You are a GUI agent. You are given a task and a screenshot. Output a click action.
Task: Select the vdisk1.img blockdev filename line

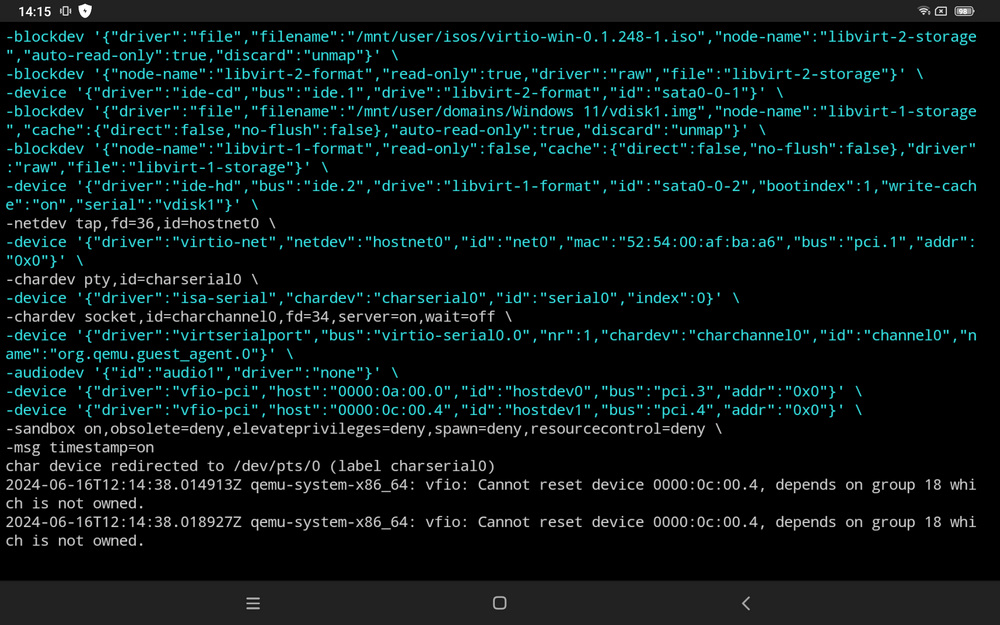tap(491, 121)
